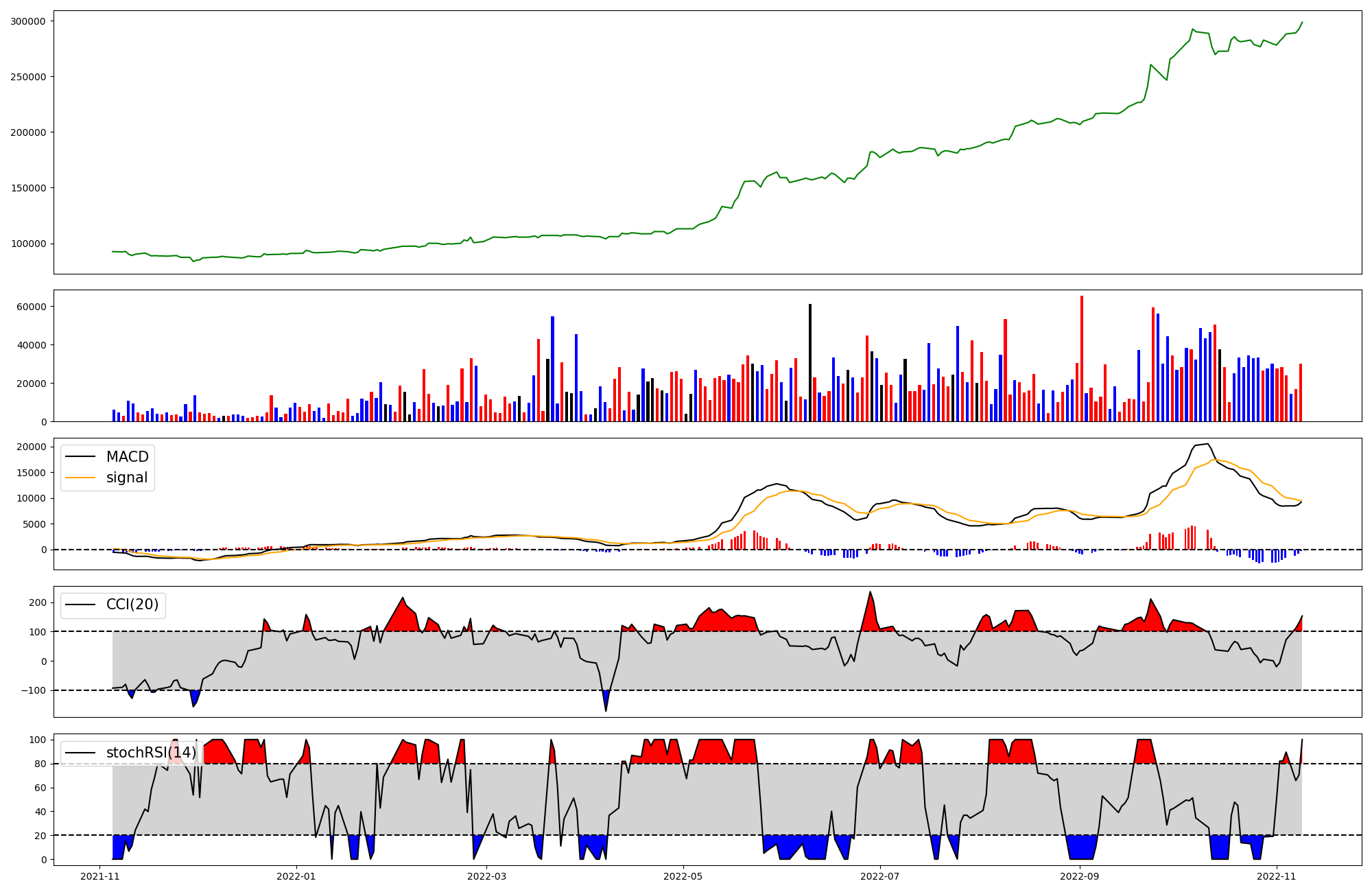Click the CCI(20) legend entry
Image resolution: width=1372 pixels, height=892 pixels.
coord(132,605)
